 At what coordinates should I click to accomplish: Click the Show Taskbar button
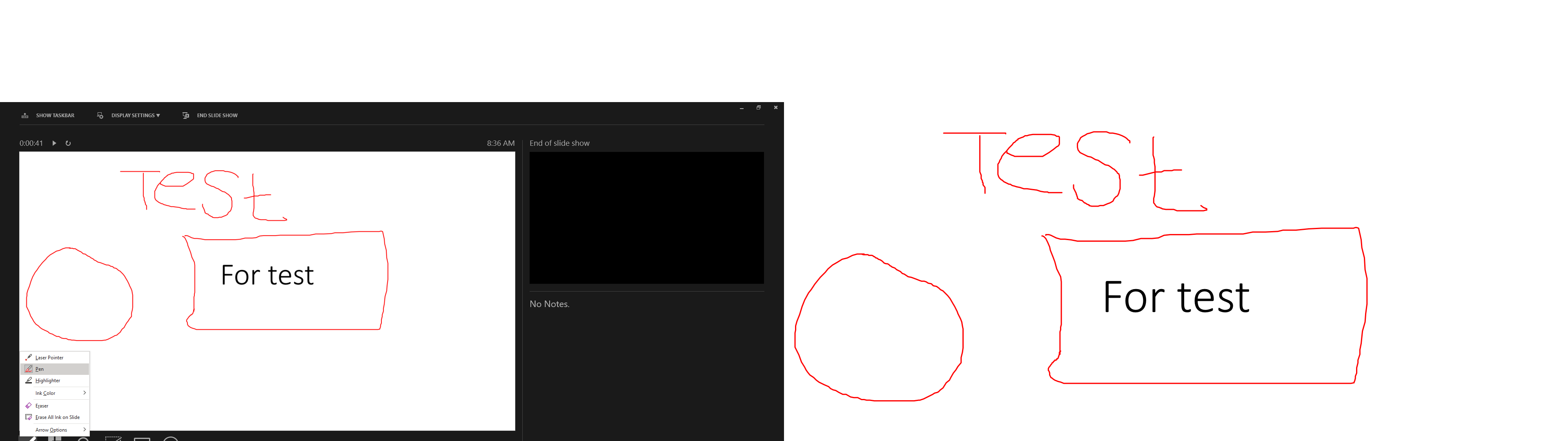(47, 115)
